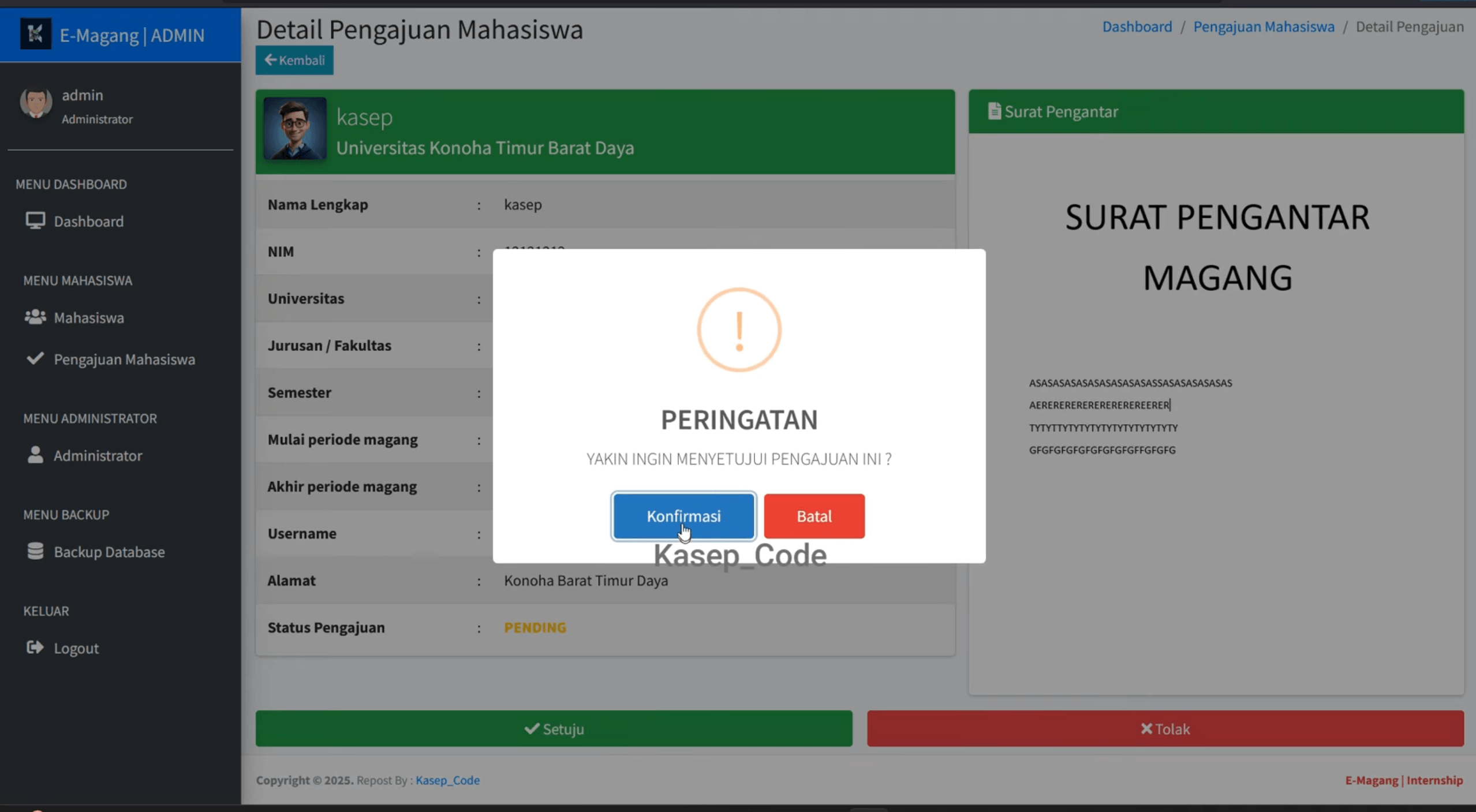Click the 'Universitas Konoha Timur Barat Daya' header text

485,148
